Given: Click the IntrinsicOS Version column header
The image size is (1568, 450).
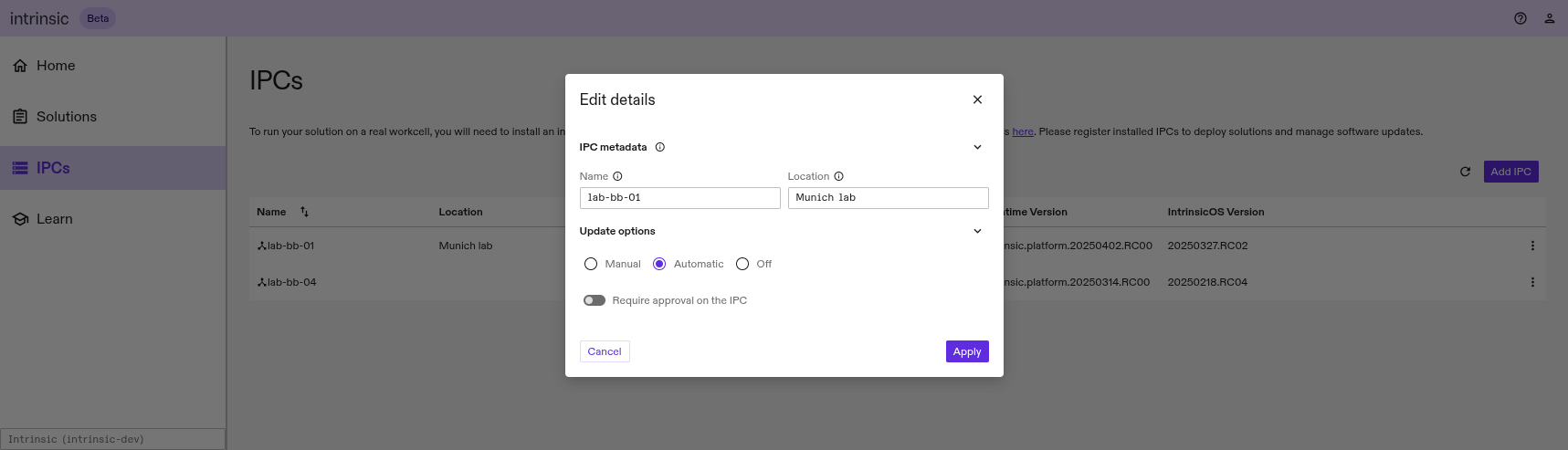Looking at the screenshot, I should [1215, 212].
